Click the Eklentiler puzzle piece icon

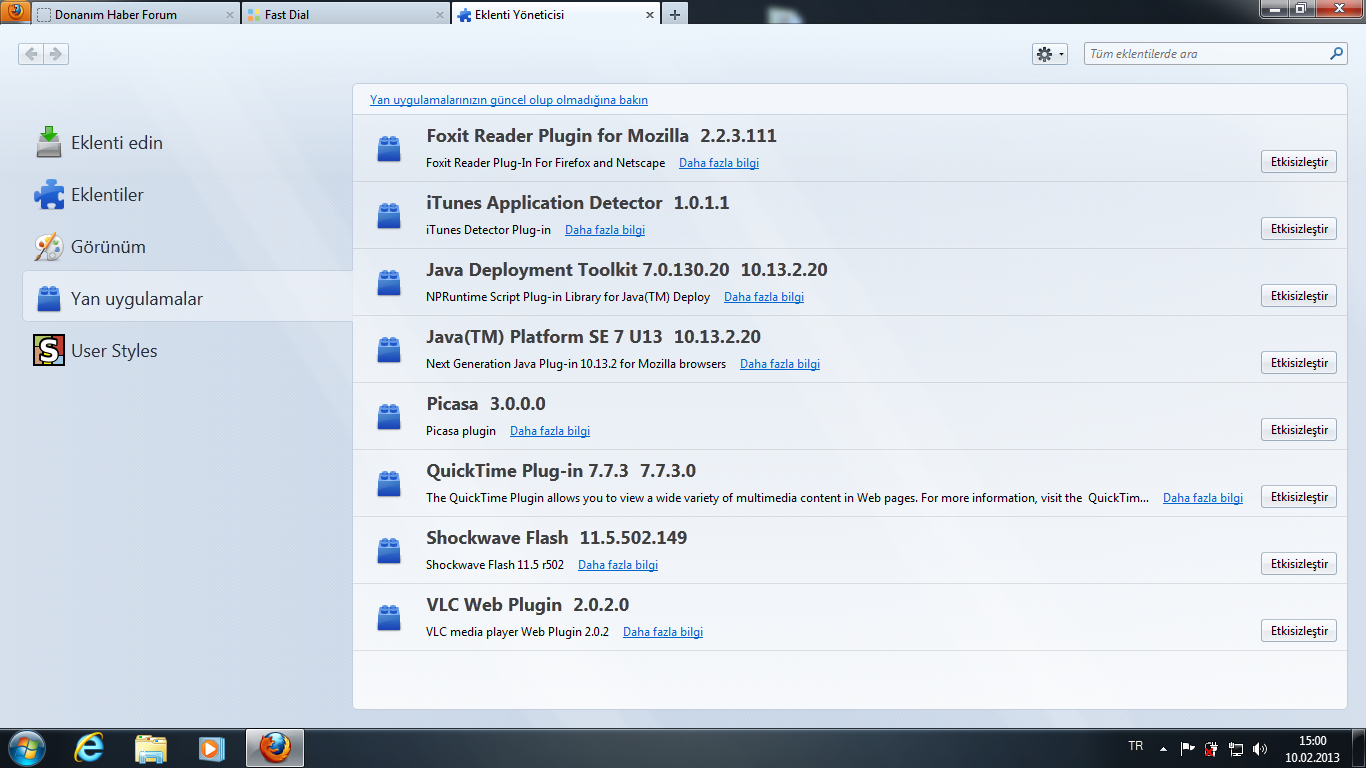[49, 194]
